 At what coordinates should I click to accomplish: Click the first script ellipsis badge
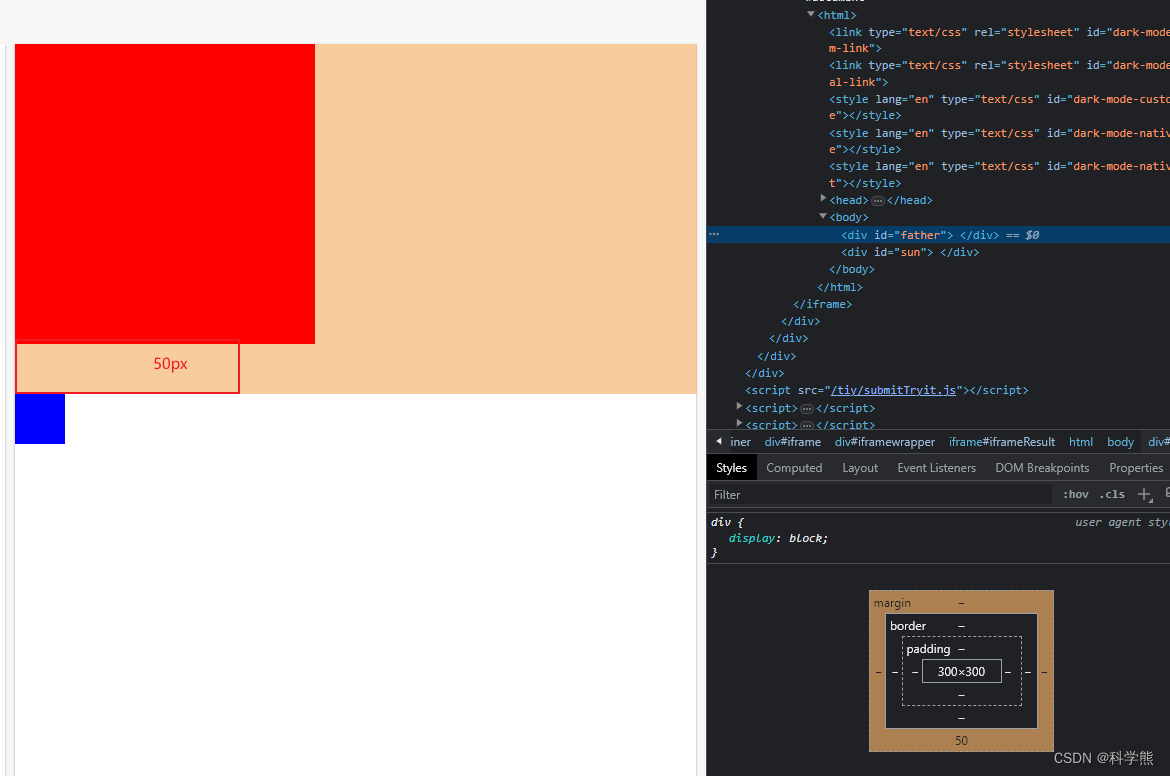point(807,409)
